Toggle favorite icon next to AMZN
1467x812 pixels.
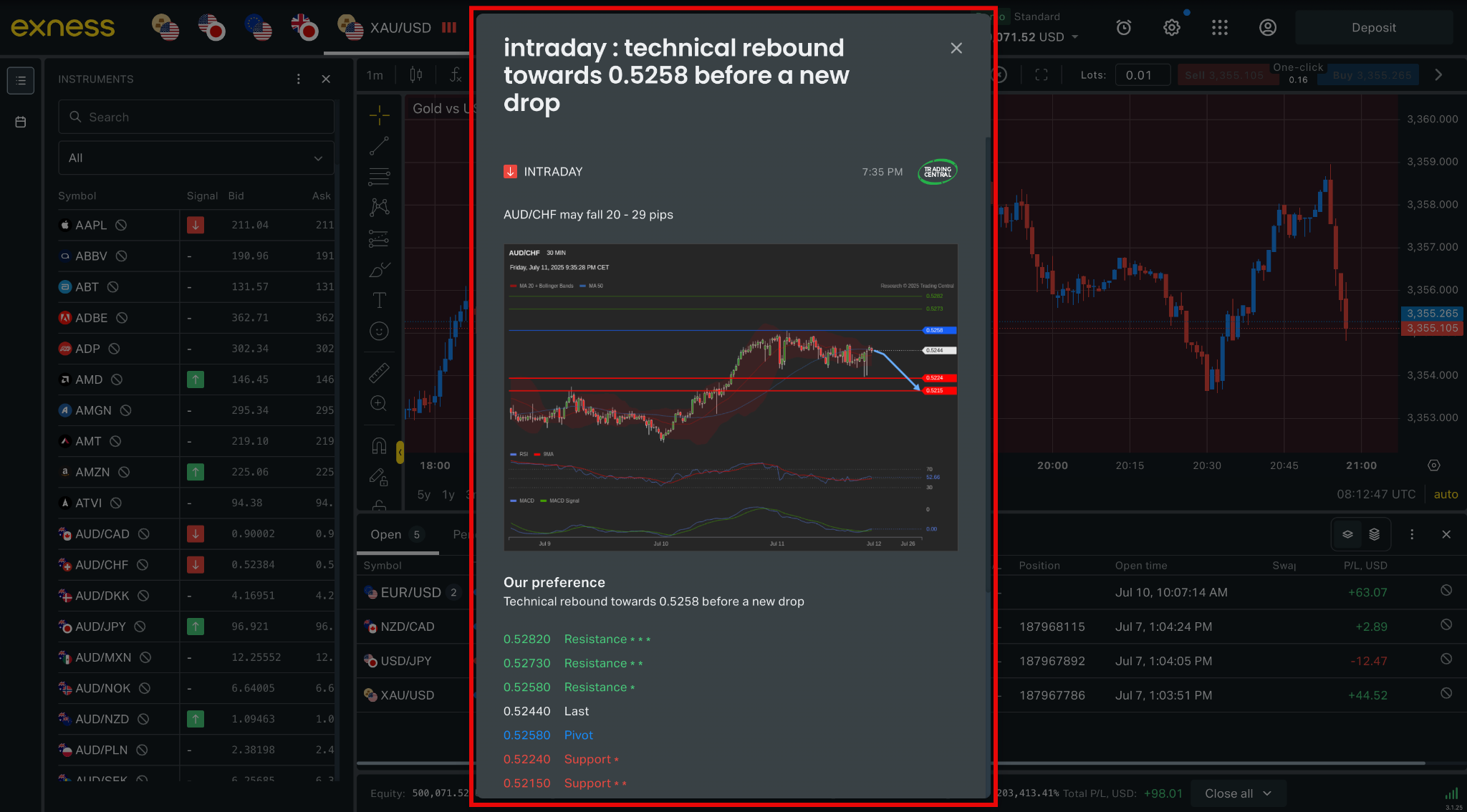[x=124, y=472]
